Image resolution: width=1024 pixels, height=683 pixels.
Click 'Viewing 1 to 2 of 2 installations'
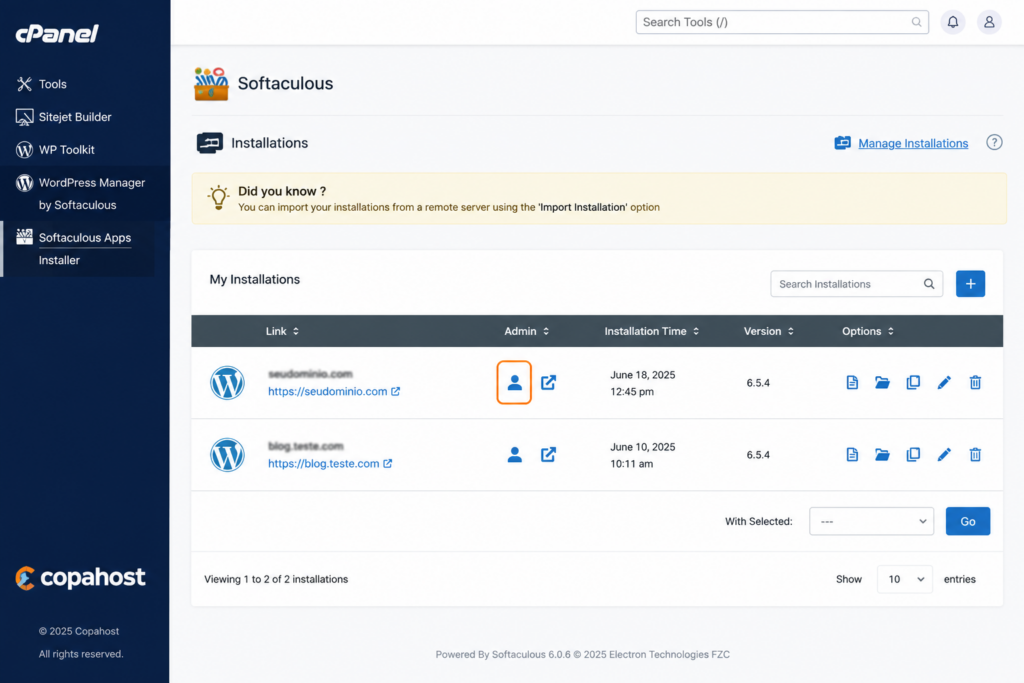276,579
